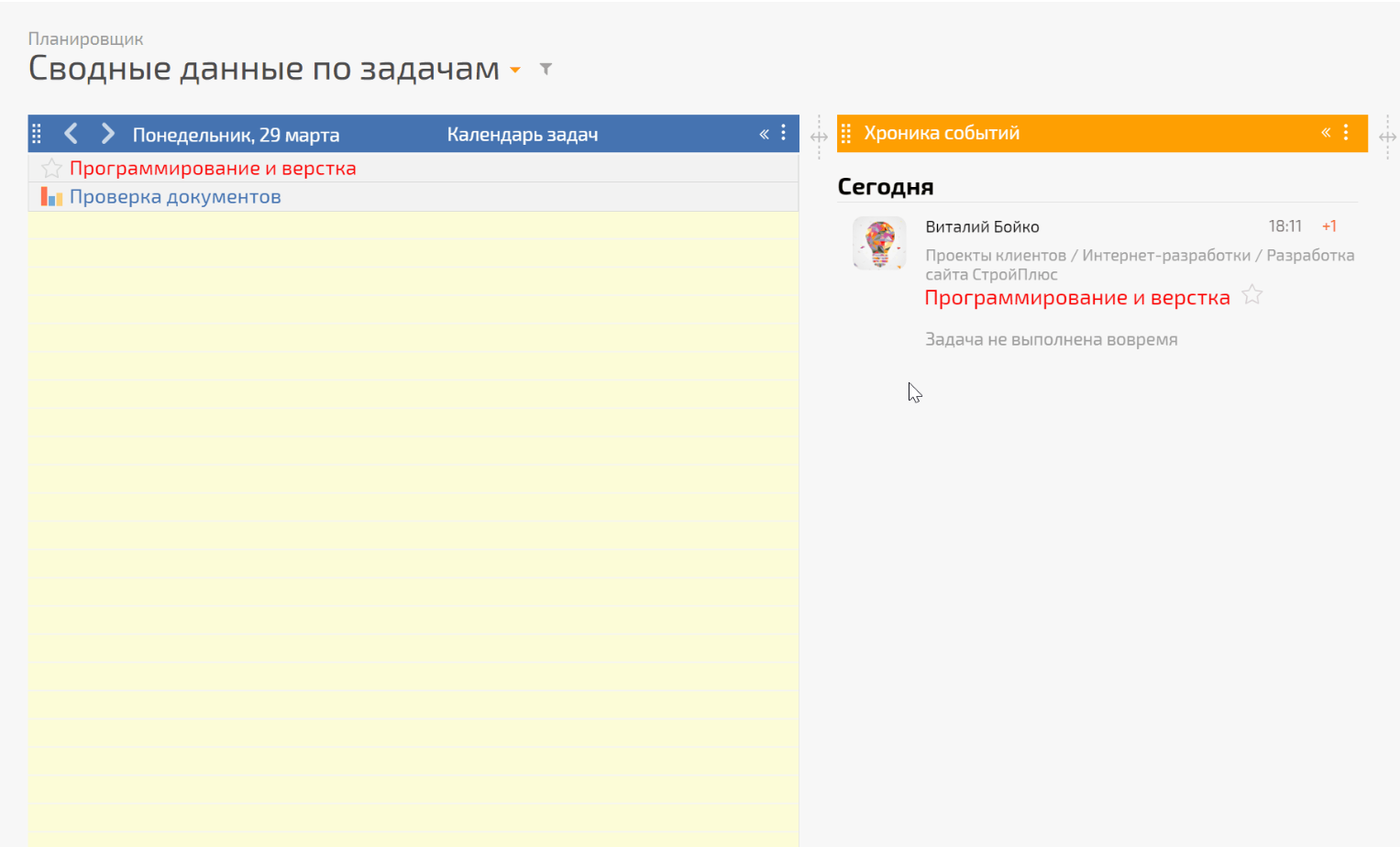Collapse the Календарь задач panel with the double chevron

764,134
